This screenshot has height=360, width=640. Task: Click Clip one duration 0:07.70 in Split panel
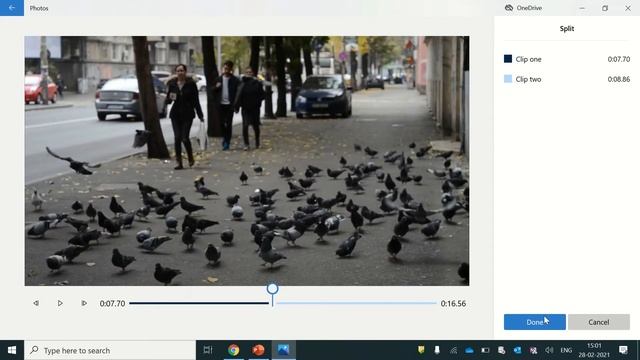619,59
